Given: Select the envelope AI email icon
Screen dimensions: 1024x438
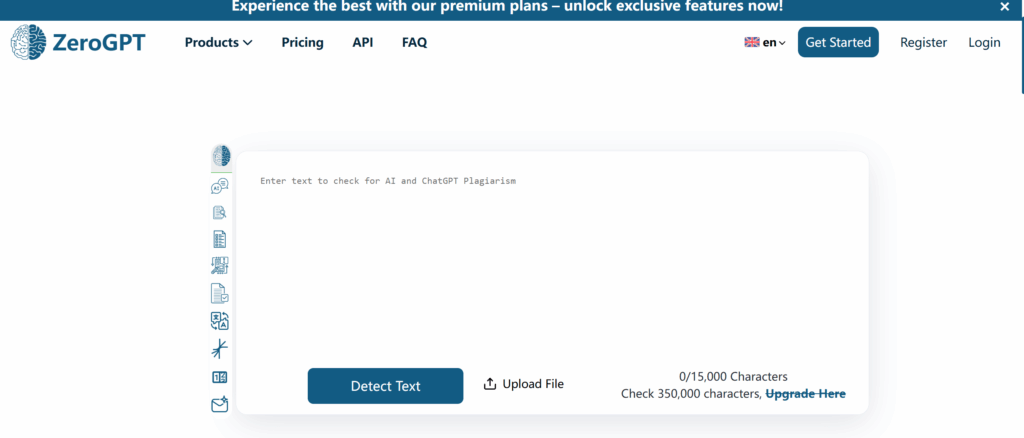Looking at the screenshot, I should (x=220, y=404).
